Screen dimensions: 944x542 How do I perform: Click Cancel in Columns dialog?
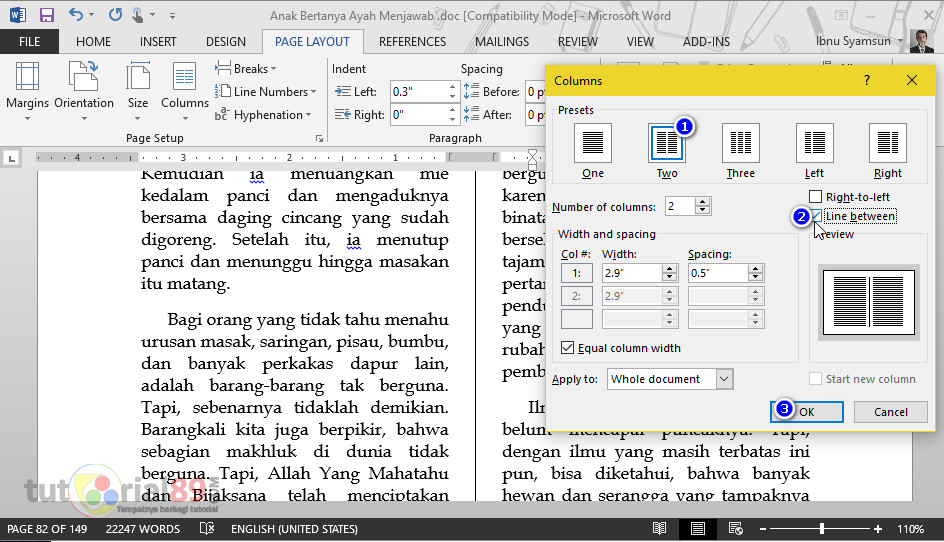point(891,412)
